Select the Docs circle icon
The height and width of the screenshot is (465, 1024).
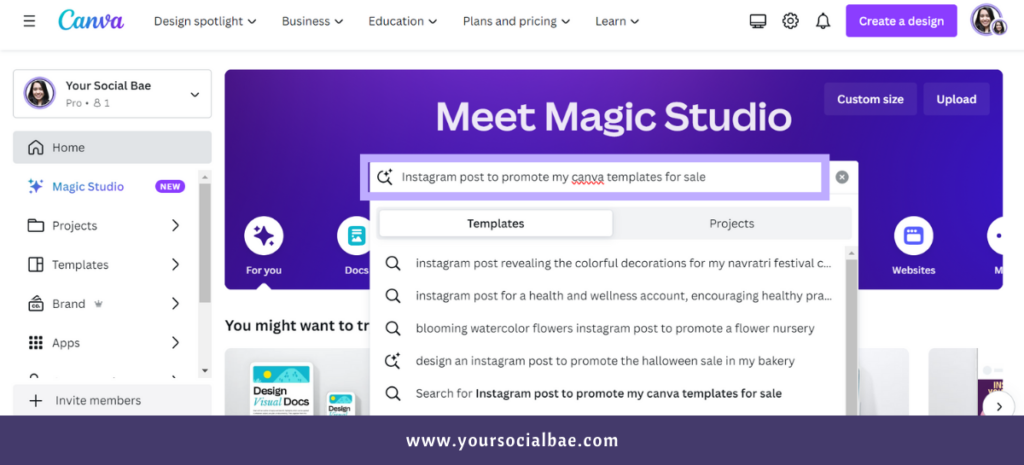tap(356, 236)
